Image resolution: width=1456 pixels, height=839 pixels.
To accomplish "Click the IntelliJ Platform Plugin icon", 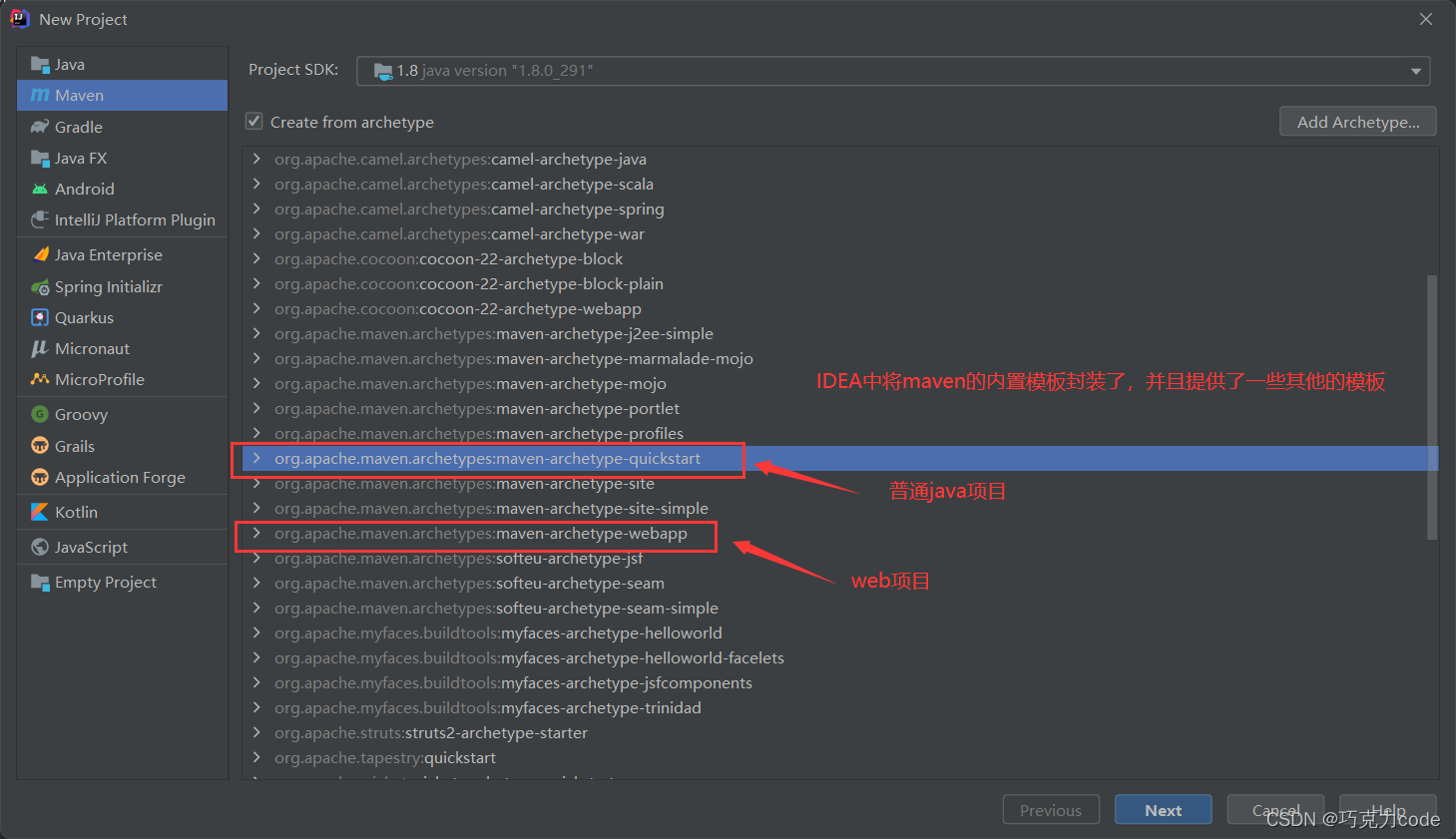I will click(x=40, y=219).
